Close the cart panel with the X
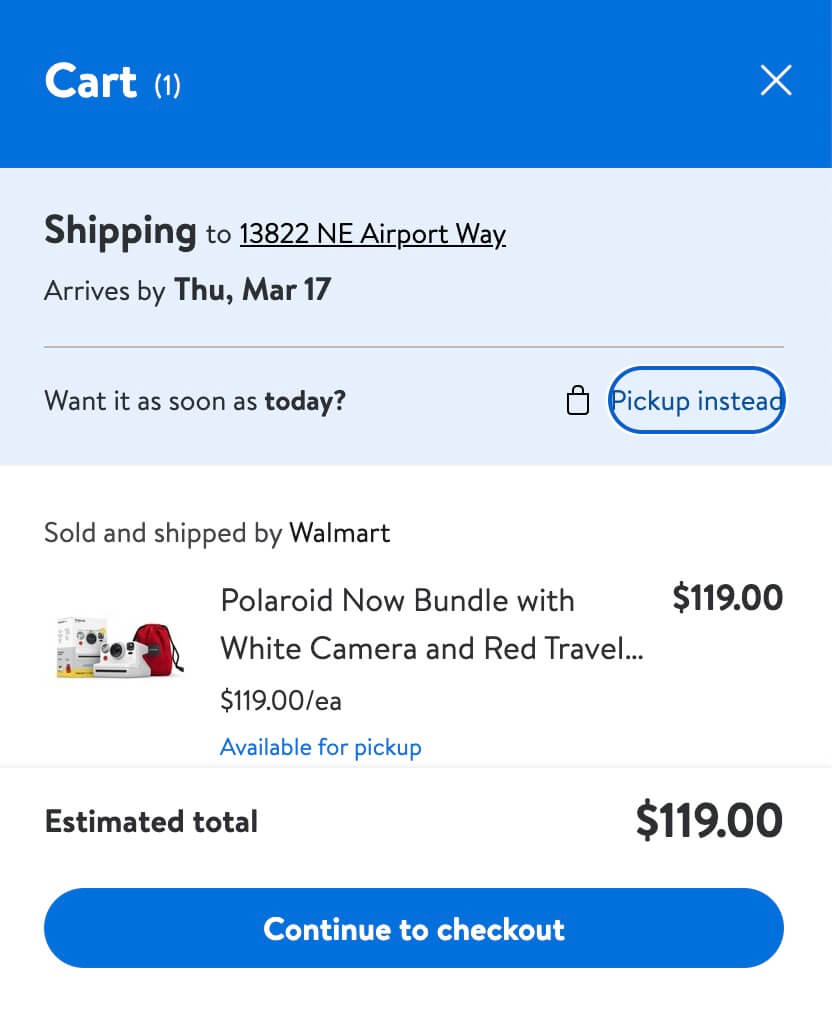Screen dimensions: 832x1012 point(776,81)
